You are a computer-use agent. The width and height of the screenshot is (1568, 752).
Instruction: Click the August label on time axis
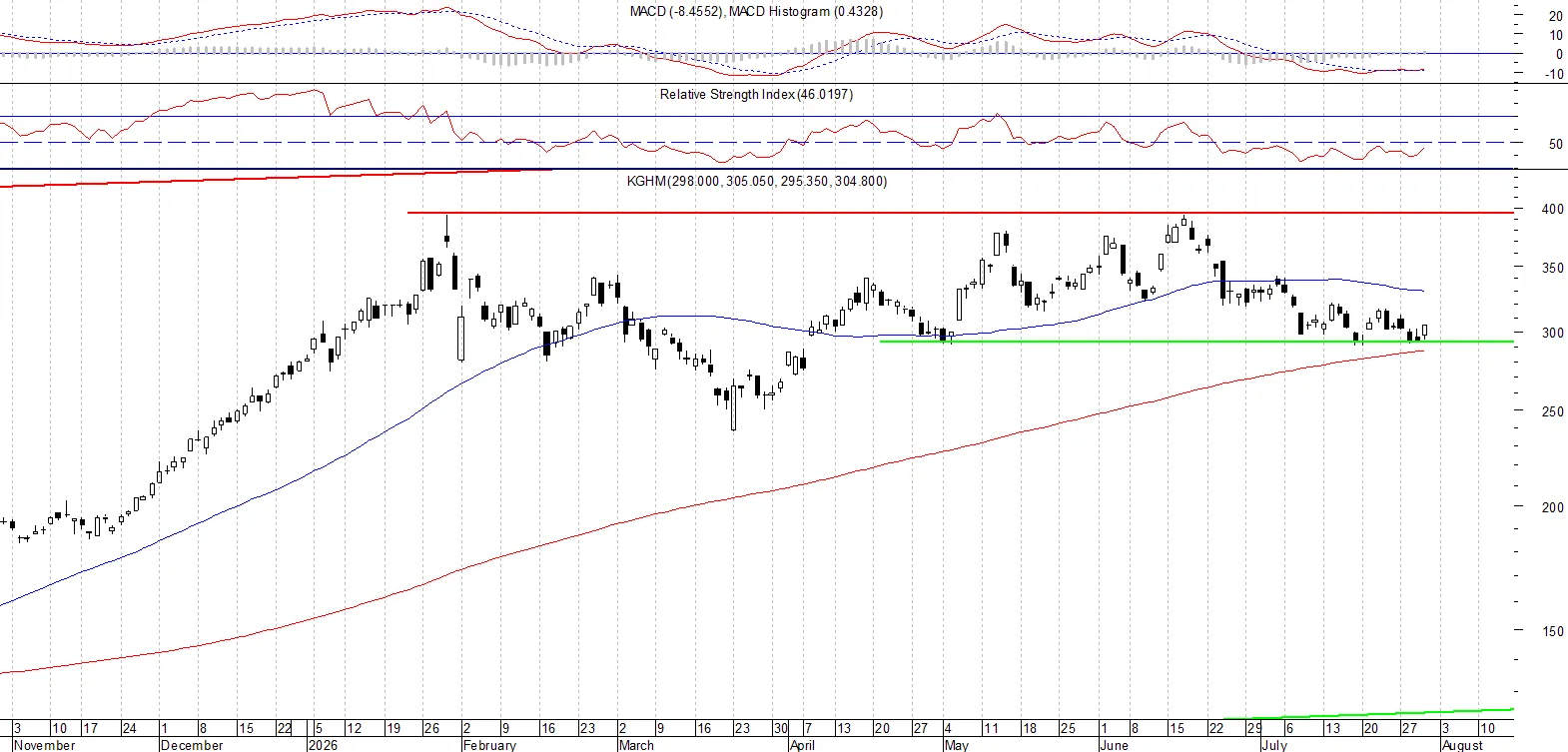1463,745
